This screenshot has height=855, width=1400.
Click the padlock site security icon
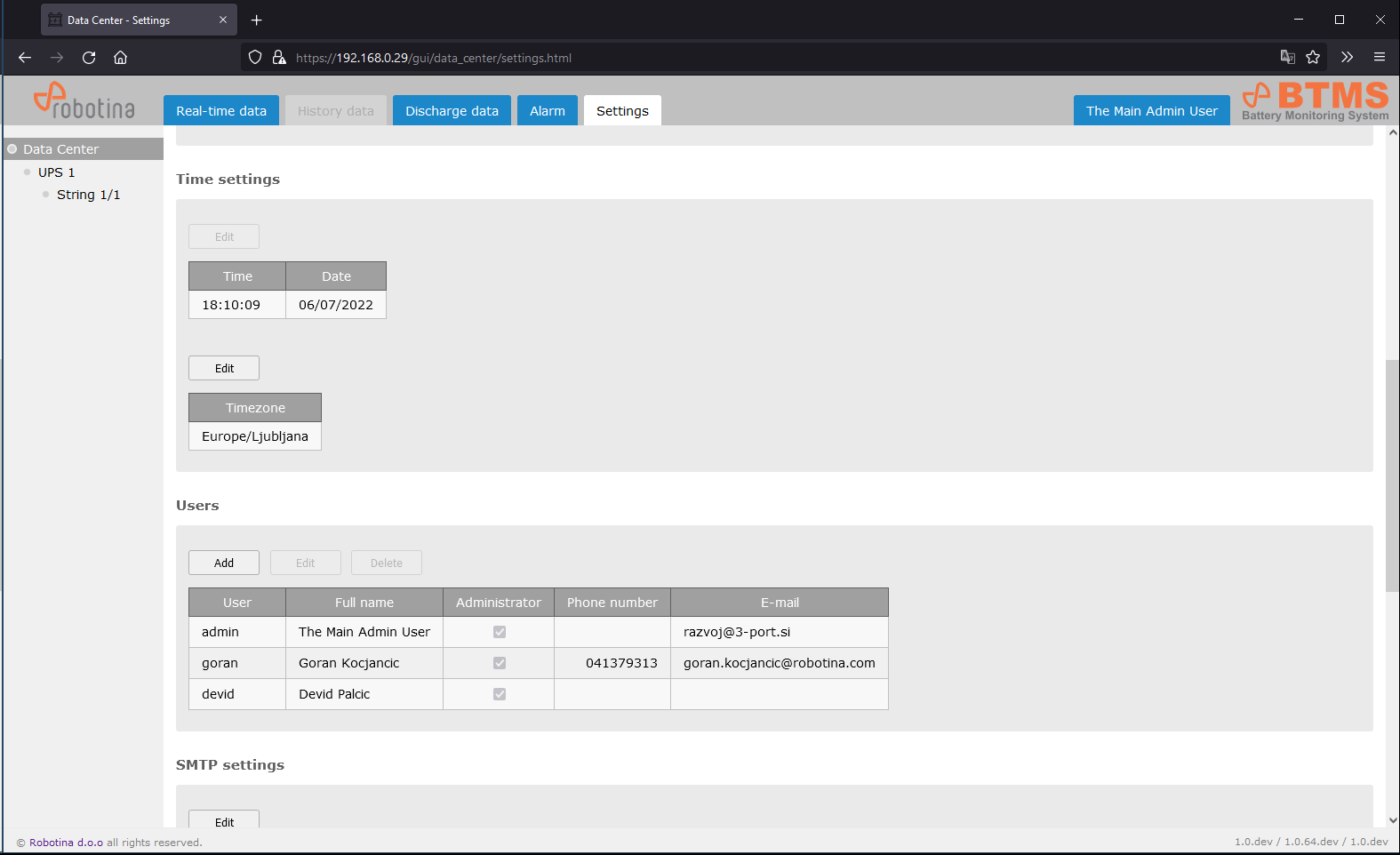279,58
